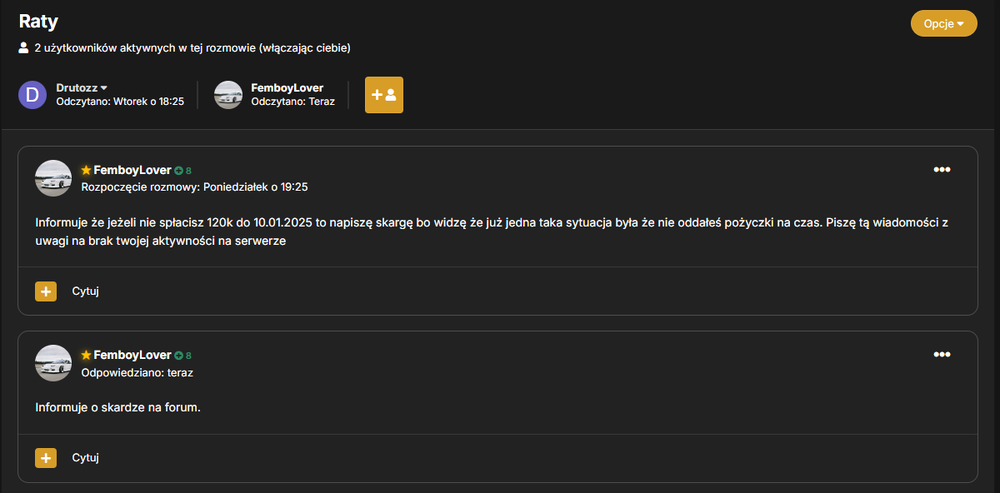This screenshot has height=493, width=1000.
Task: Click 'Informuje o skardze na forum.' text
Action: pos(118,407)
